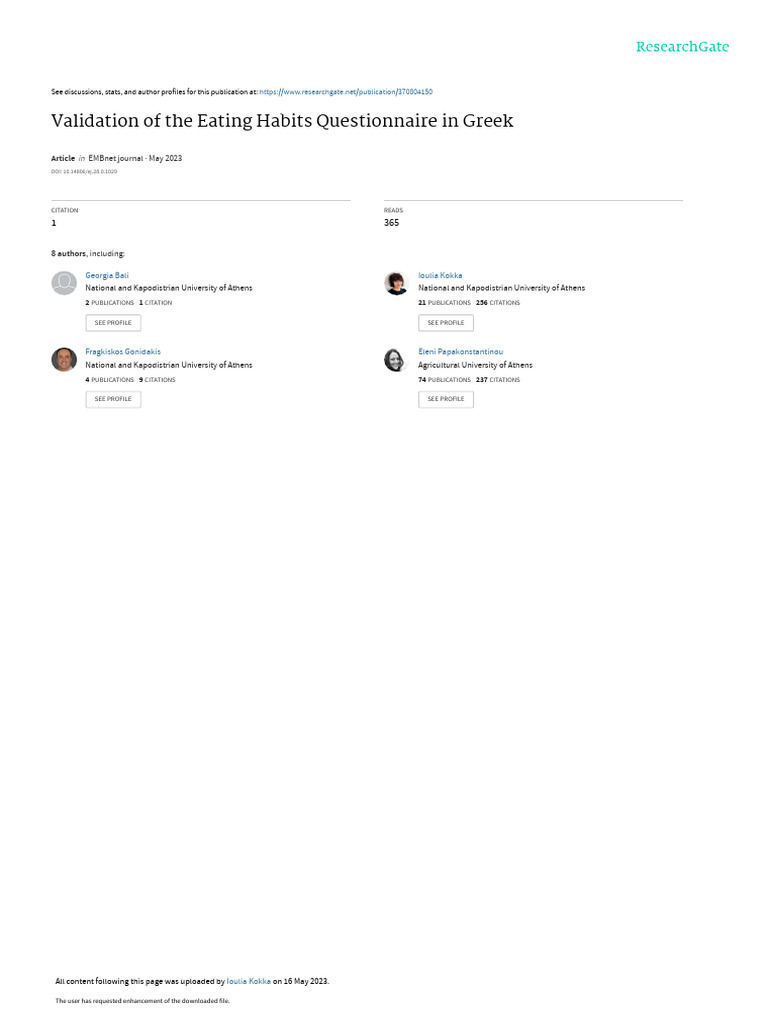This screenshot has height=1024, width=768.
Task: Click the uploader Ioulia Kokka link in footer
Action: click(249, 981)
